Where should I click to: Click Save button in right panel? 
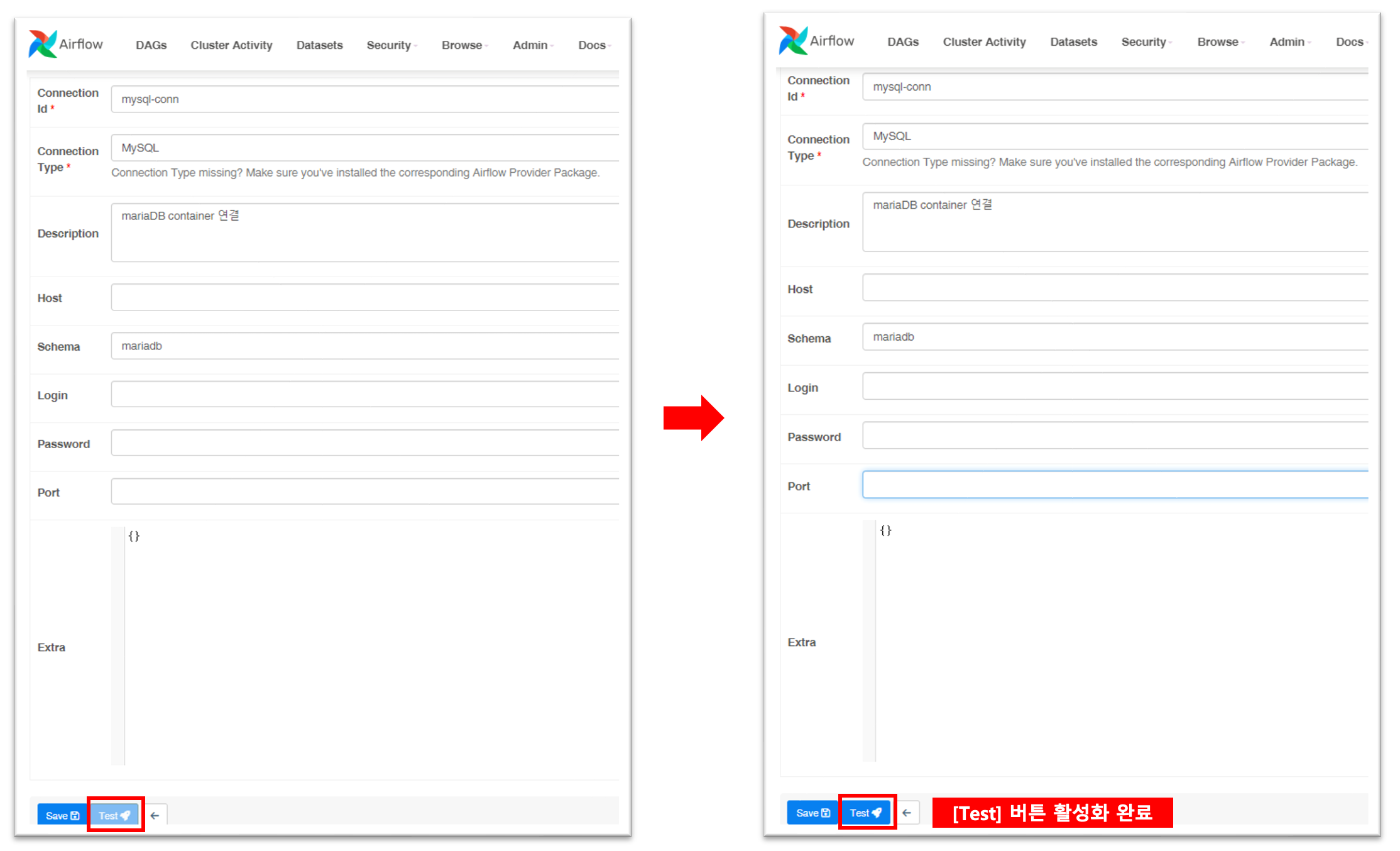click(812, 812)
